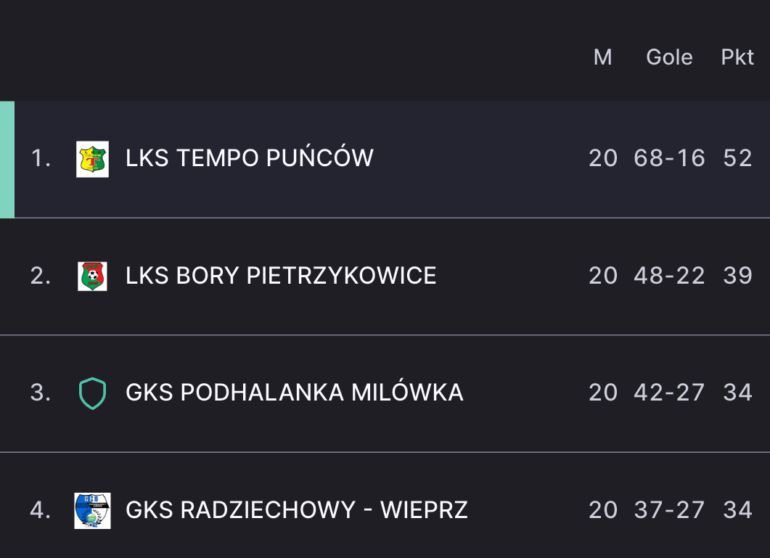770x558 pixels.
Task: Select the GKS RADZIECHOWY - WIEPRZ team name
Action: click(x=297, y=510)
